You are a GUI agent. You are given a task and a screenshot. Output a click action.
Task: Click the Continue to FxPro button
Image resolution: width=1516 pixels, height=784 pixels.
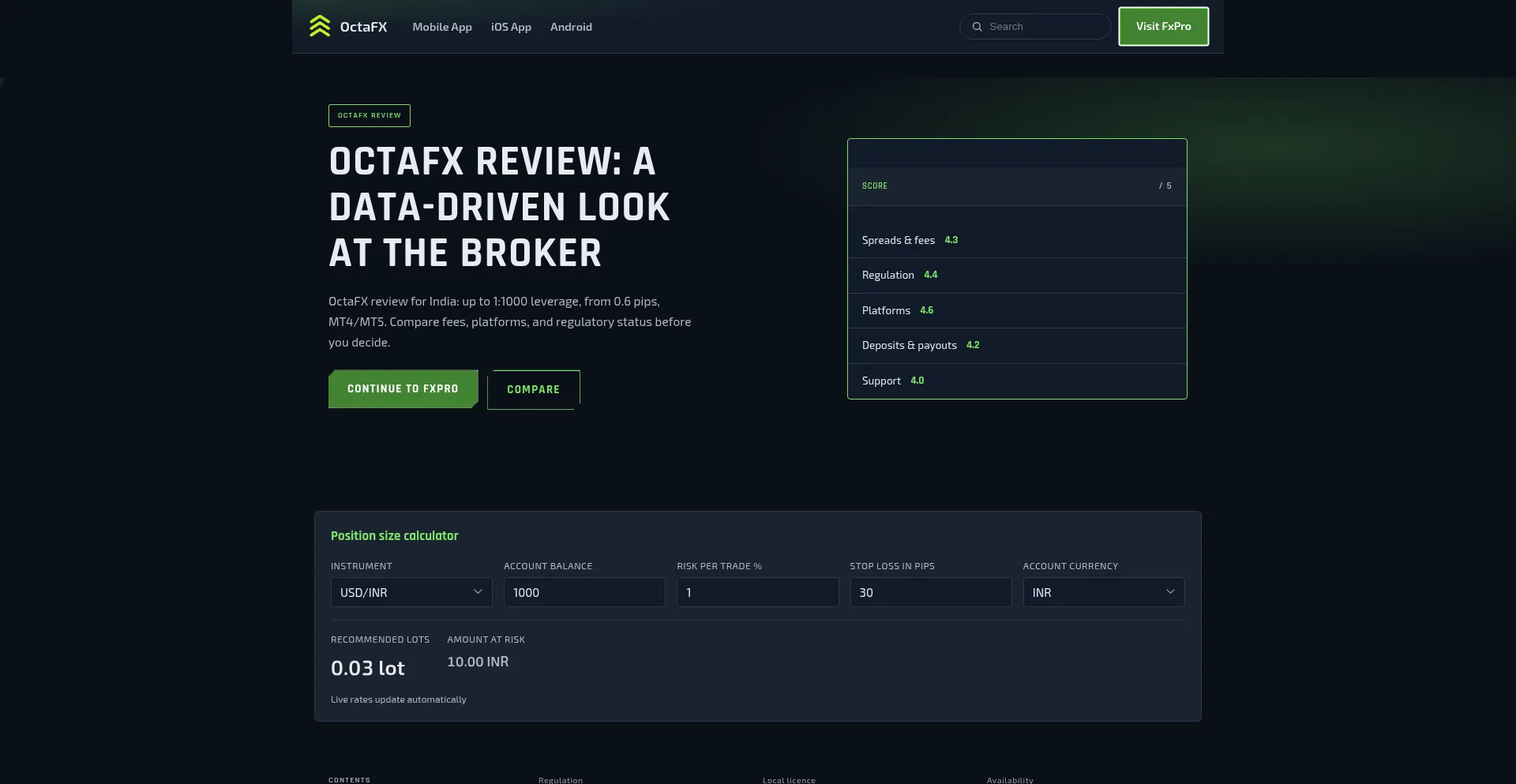click(403, 389)
